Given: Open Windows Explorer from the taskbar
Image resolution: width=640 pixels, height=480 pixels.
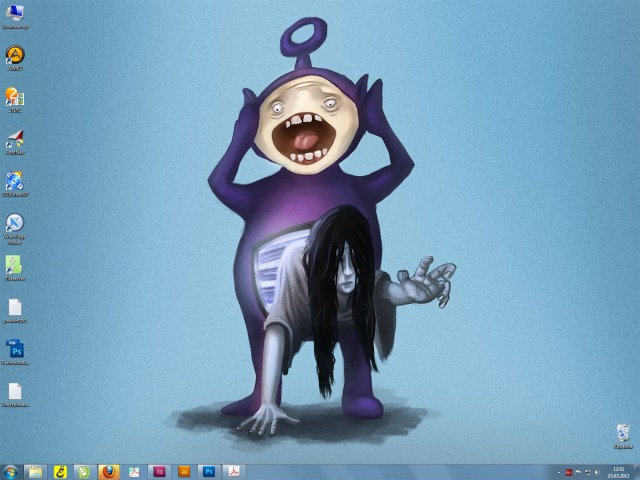Looking at the screenshot, I should [35, 472].
